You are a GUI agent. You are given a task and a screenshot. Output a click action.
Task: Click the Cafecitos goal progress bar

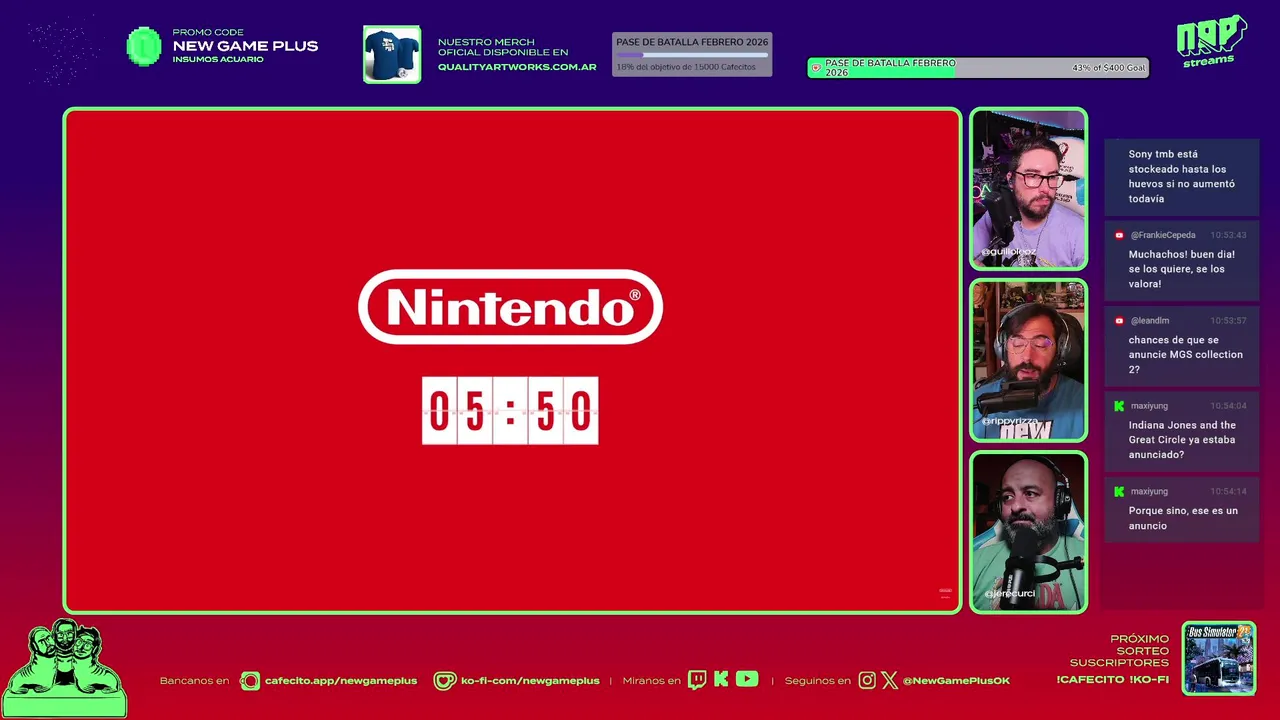pos(692,55)
